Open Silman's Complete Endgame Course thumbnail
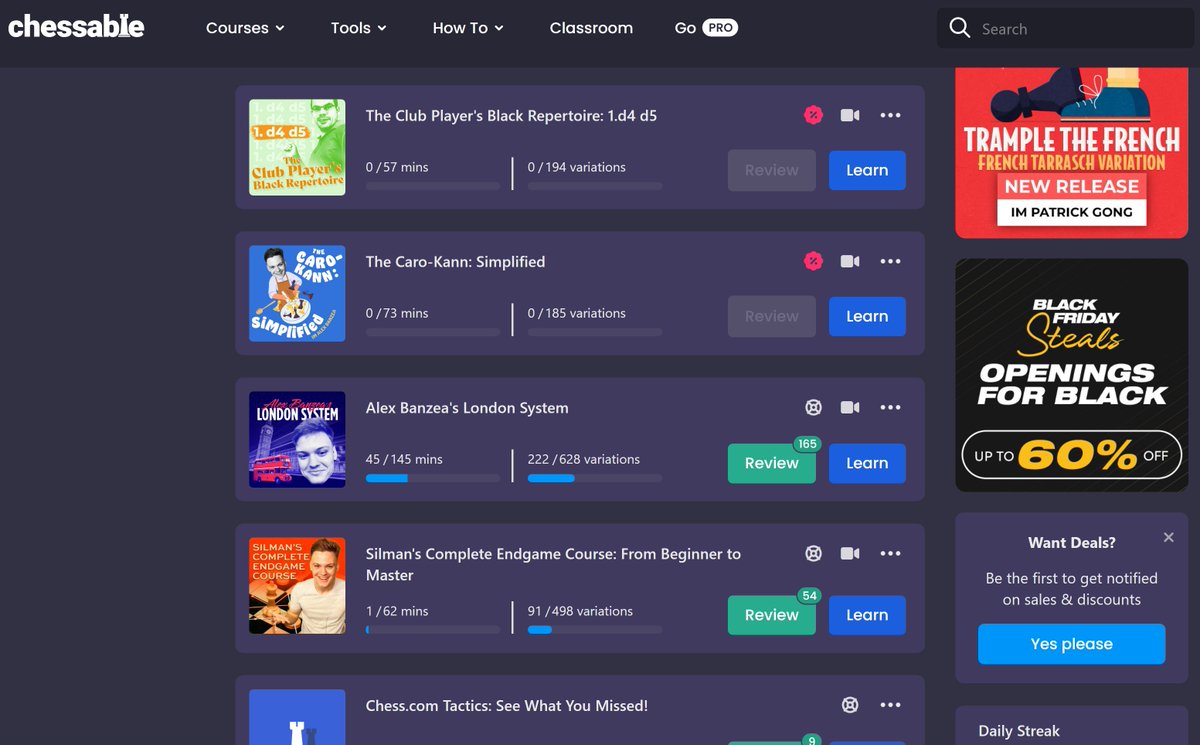This screenshot has height=745, width=1200. coord(297,586)
